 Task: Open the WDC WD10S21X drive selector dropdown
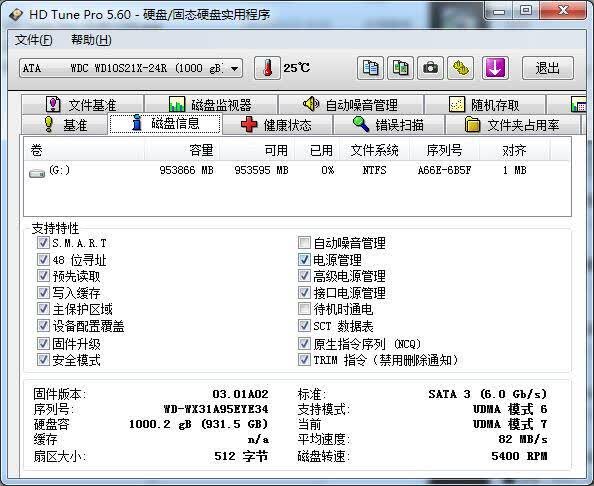(x=131, y=68)
